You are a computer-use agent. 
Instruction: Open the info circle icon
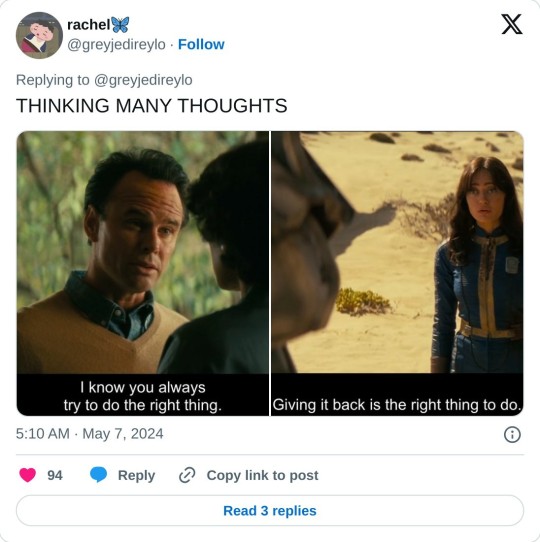tap(512, 434)
